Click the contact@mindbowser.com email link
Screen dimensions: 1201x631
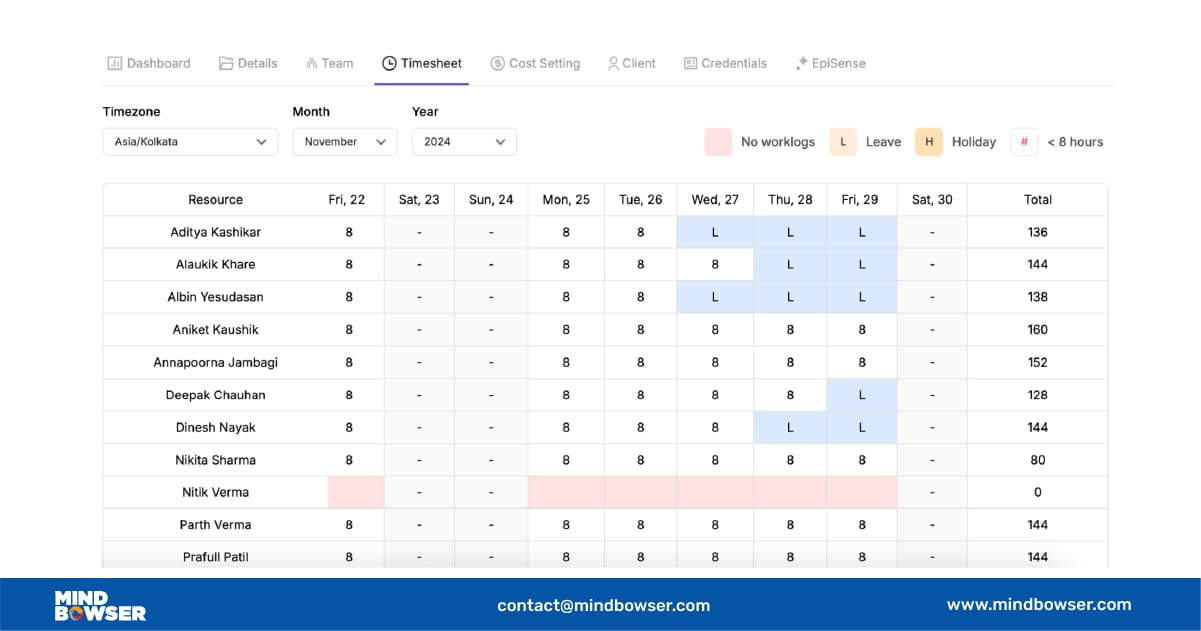(x=604, y=604)
